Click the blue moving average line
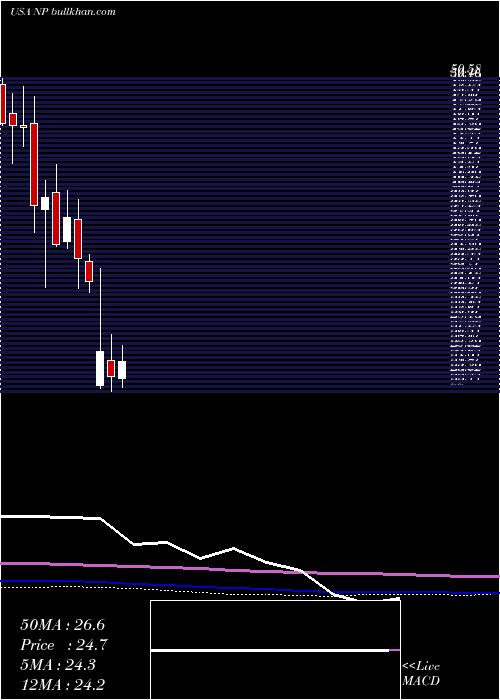This screenshot has width=500, height=700. click(250, 588)
